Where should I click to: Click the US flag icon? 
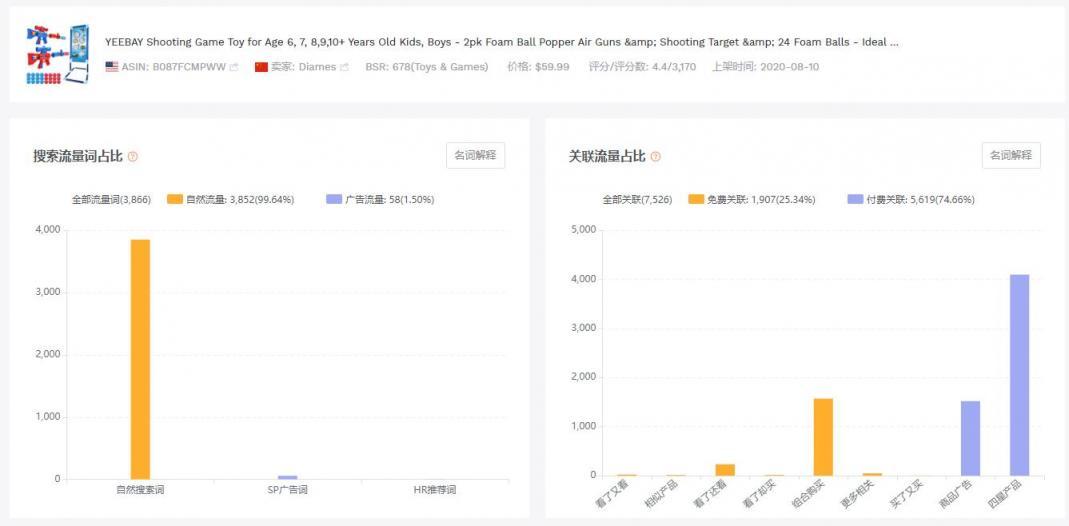(x=112, y=67)
